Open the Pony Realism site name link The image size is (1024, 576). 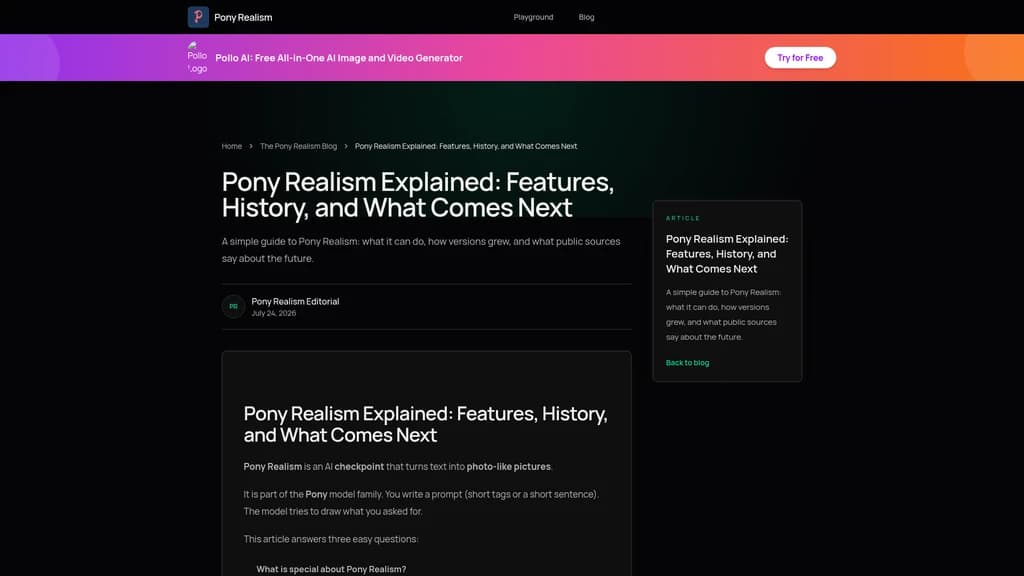point(243,18)
